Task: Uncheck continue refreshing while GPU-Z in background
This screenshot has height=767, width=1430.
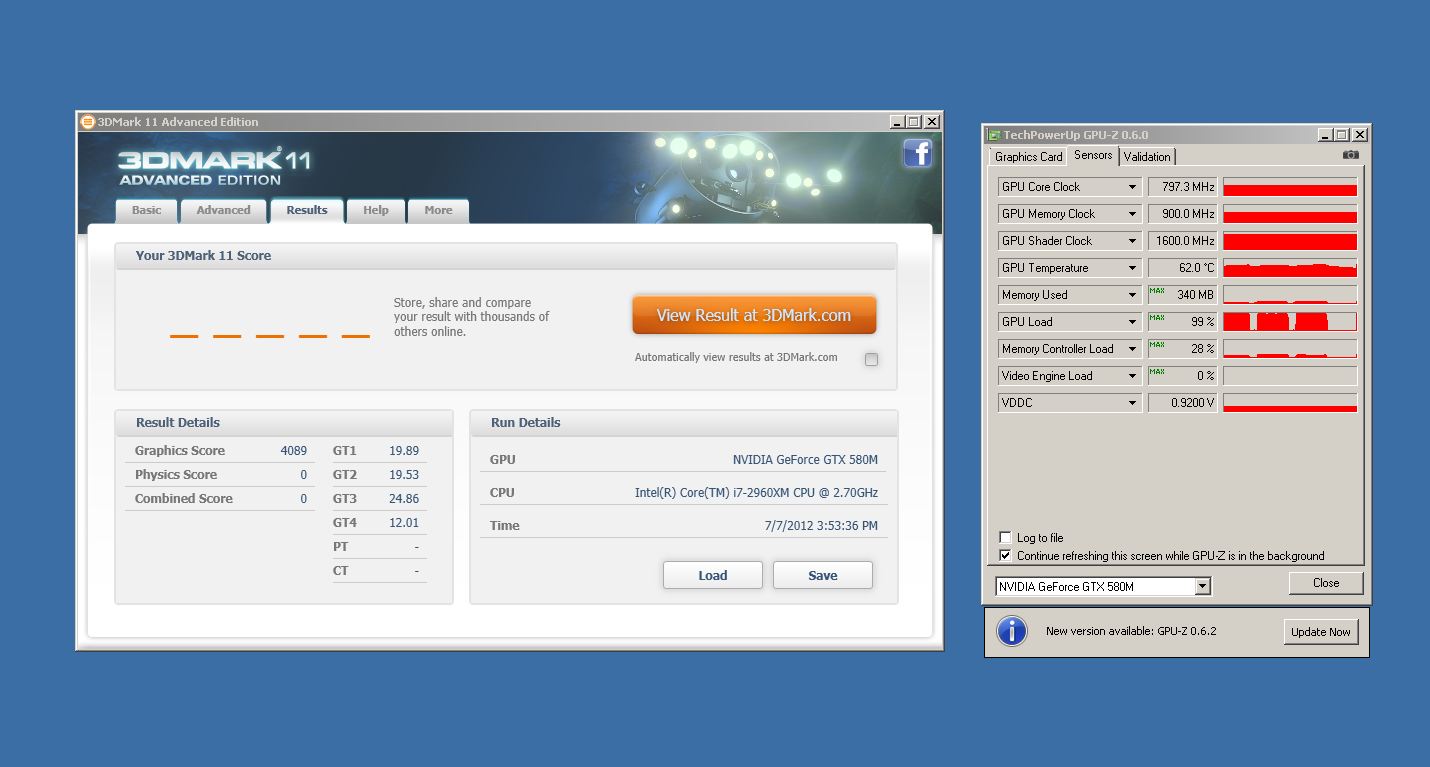Action: click(1005, 556)
